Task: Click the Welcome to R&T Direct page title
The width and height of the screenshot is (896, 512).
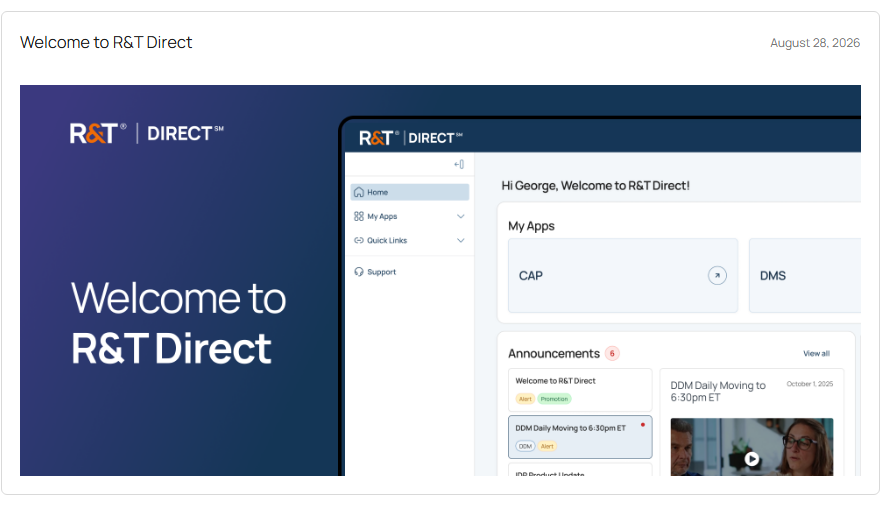Action: 106,42
